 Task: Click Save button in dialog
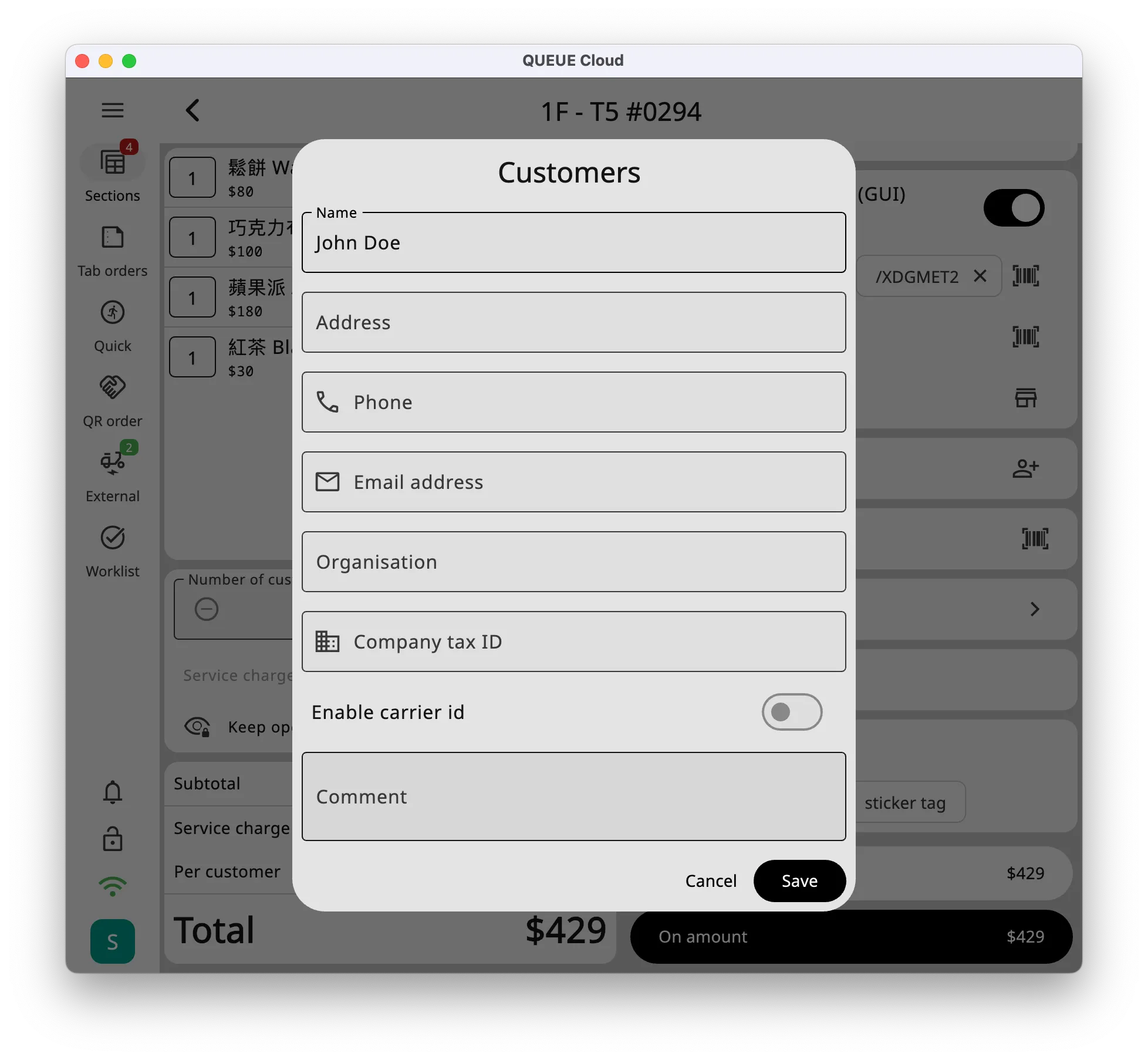click(x=799, y=880)
